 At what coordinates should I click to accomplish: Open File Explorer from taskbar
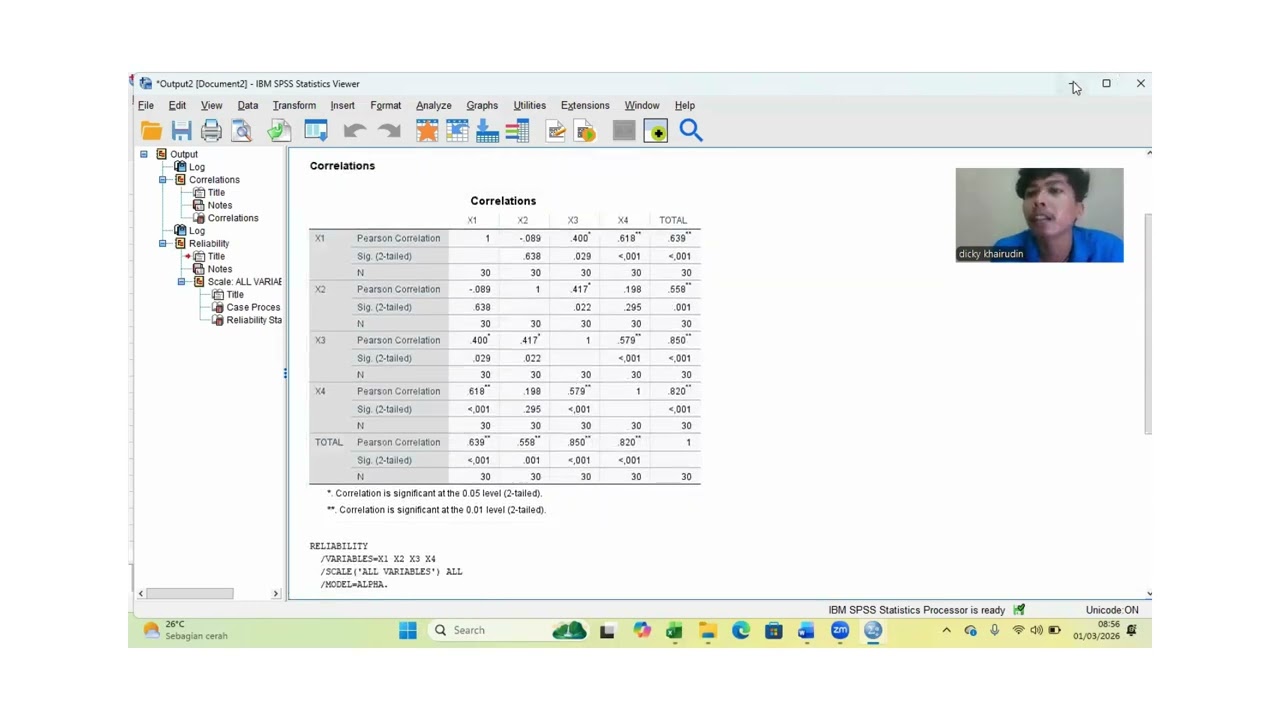pos(708,630)
